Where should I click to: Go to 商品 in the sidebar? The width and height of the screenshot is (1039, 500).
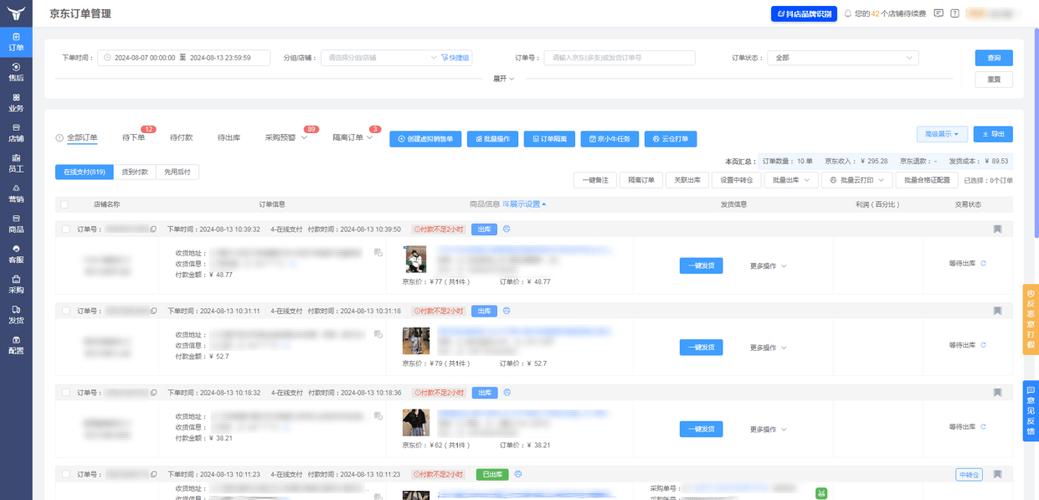coord(16,224)
